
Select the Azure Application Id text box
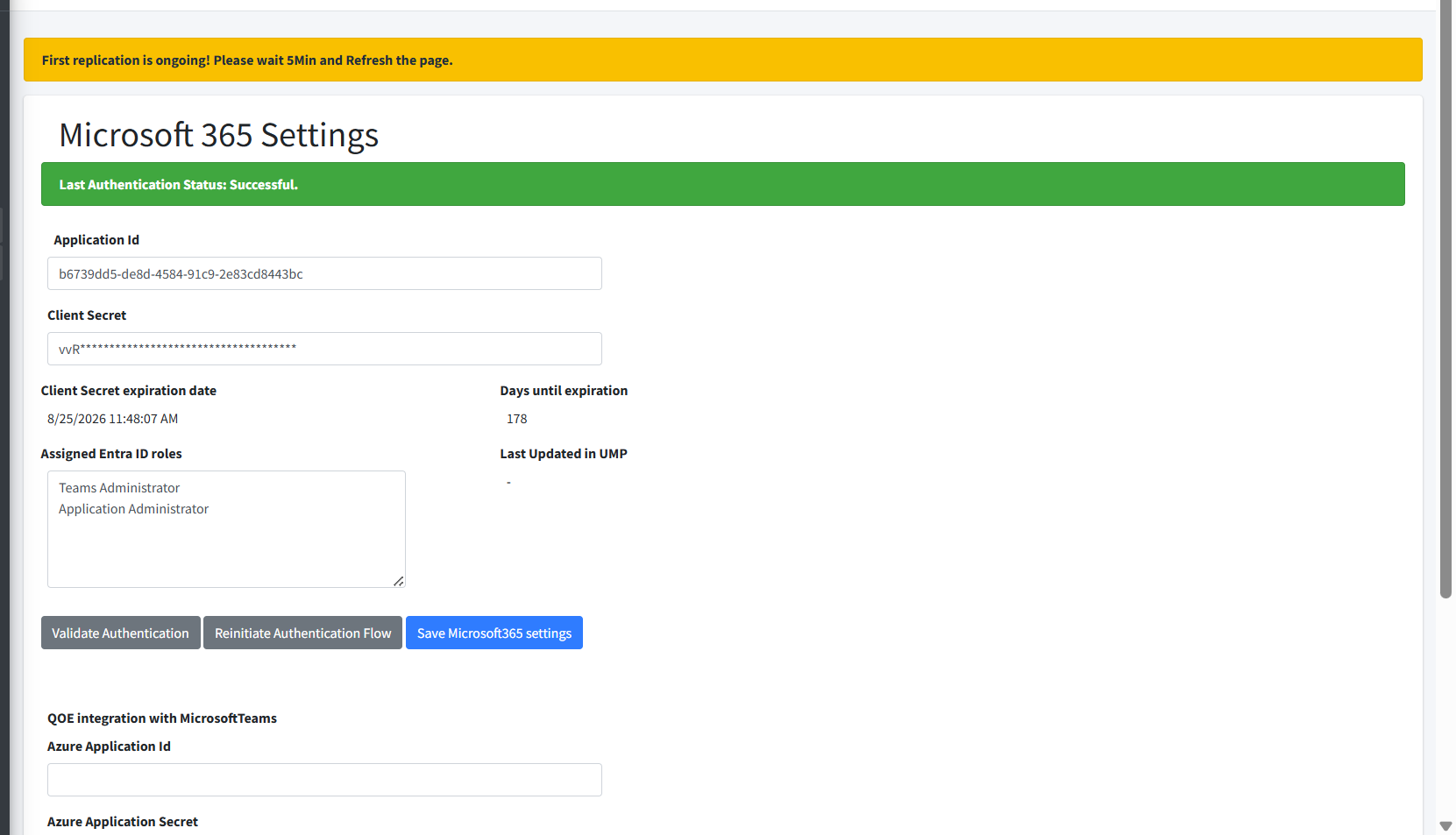324,780
